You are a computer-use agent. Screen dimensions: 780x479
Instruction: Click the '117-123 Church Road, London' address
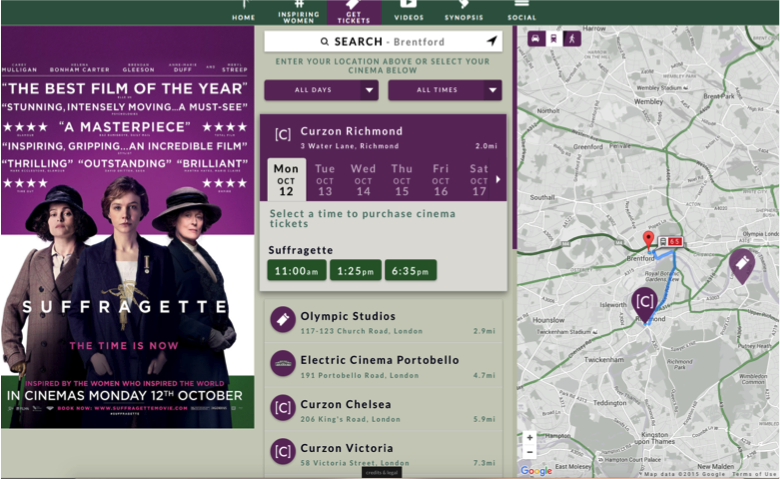(362, 331)
